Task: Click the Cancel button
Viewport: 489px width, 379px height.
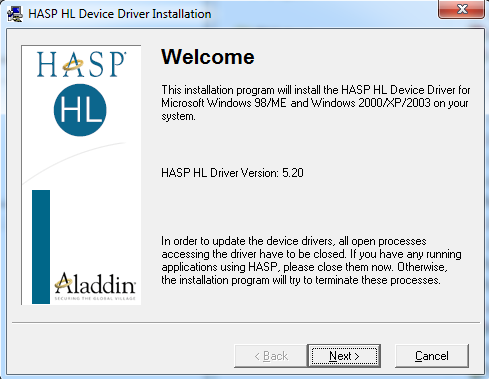Action: pos(432,356)
